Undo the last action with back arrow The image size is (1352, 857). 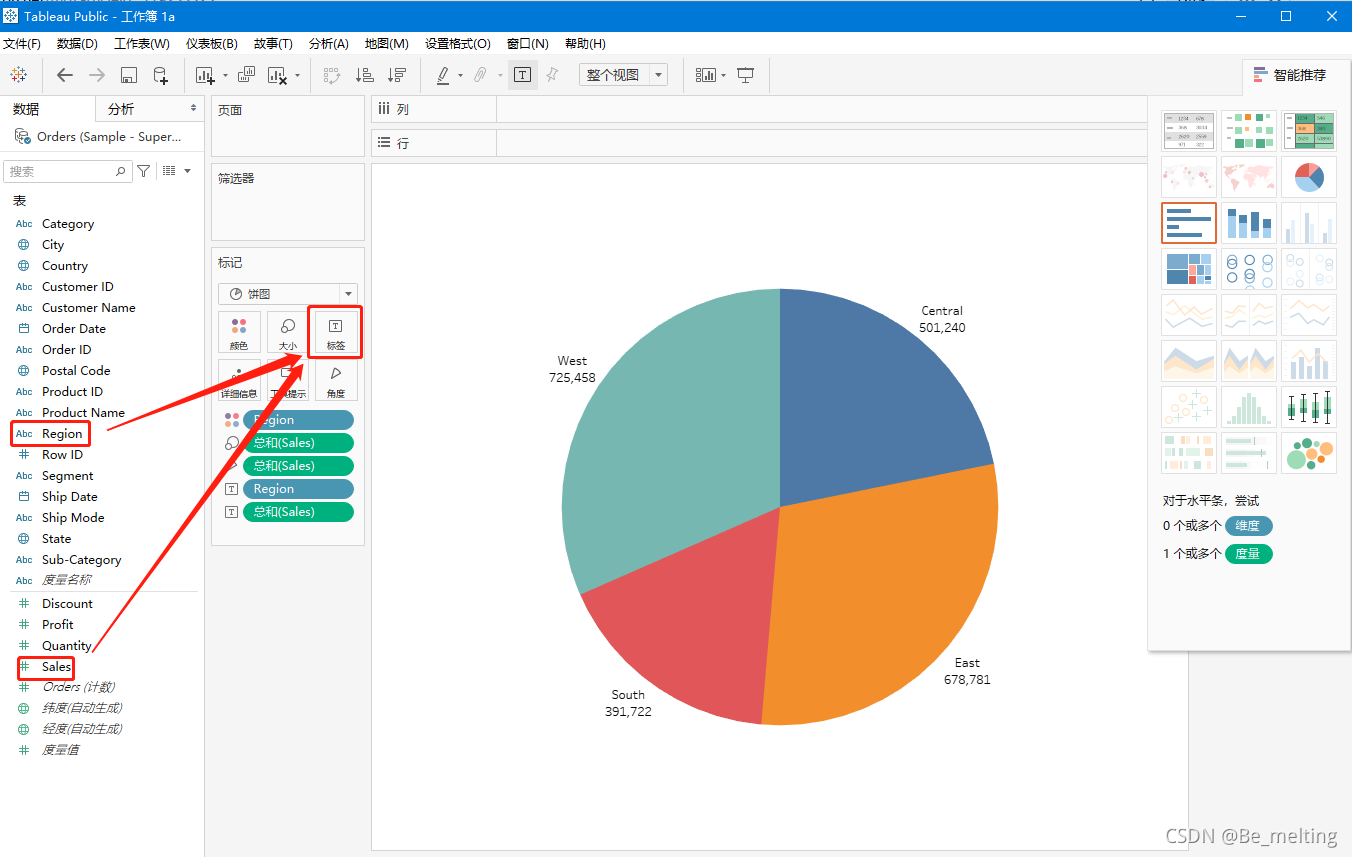pos(65,75)
